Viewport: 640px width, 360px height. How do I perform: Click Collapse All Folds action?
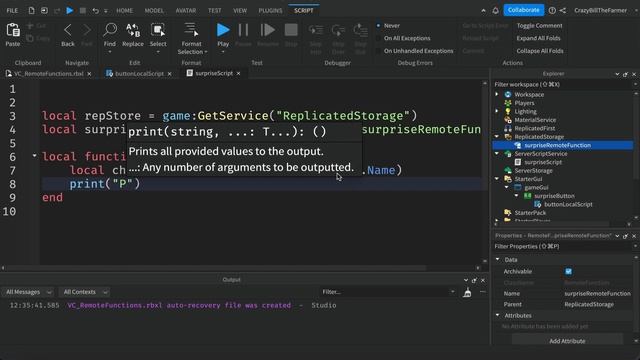(x=540, y=51)
